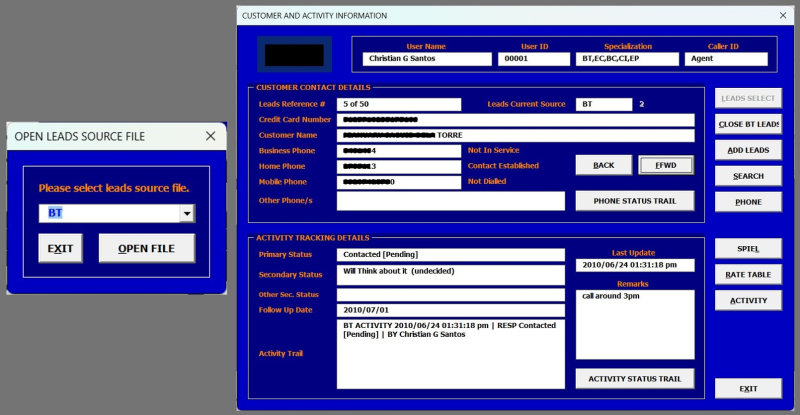Open the PHONE STATUS TRAIL

point(635,200)
